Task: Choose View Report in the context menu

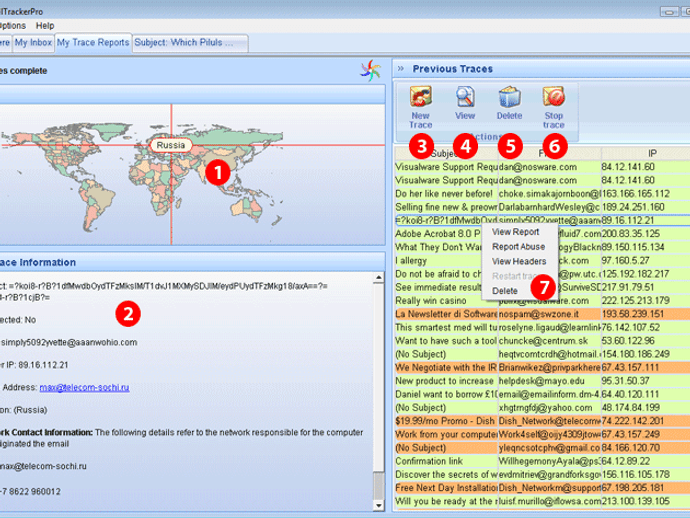Action: tap(515, 232)
